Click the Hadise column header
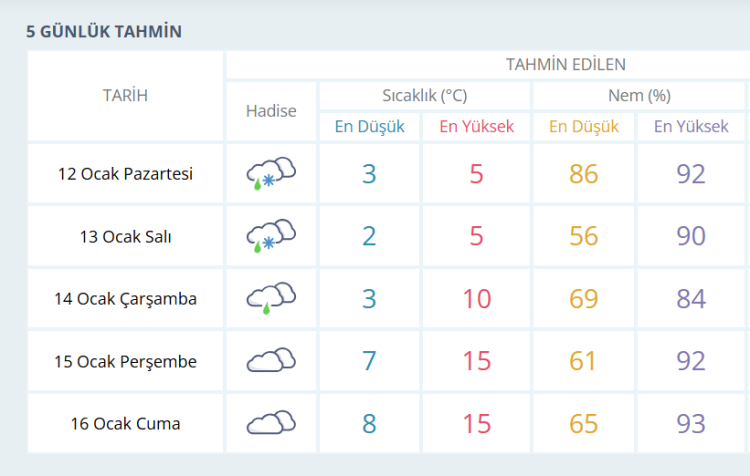 pyautogui.click(x=271, y=111)
